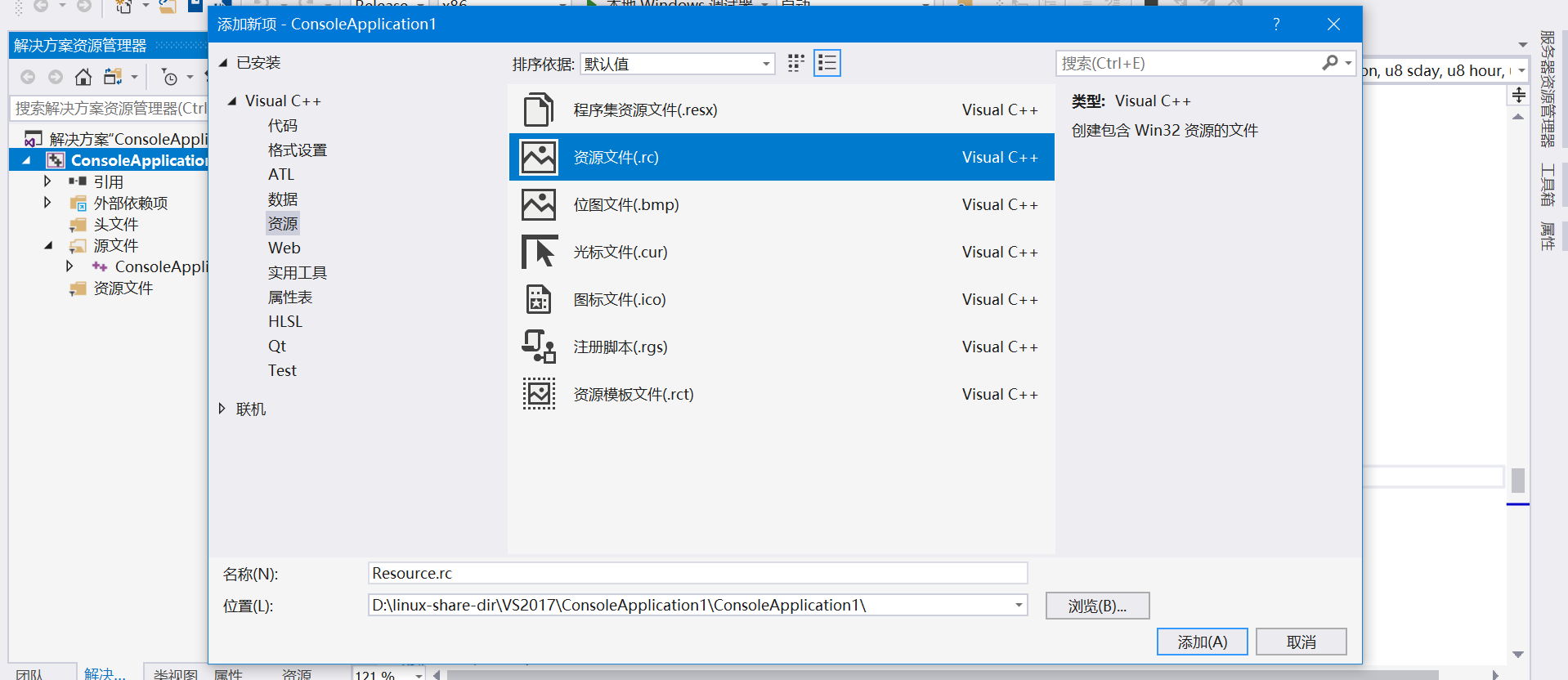The height and width of the screenshot is (680, 1568).
Task: Collapse the 源文件 folder in Solution Explorer
Action: pos(48,245)
